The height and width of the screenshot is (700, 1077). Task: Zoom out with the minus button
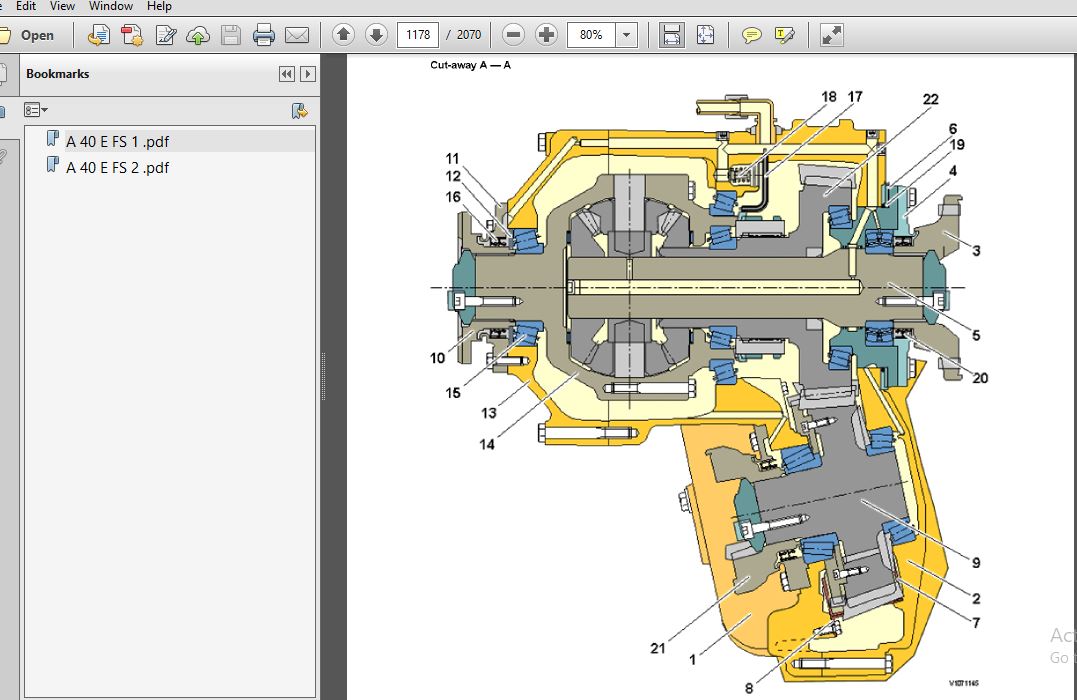pyautogui.click(x=513, y=34)
